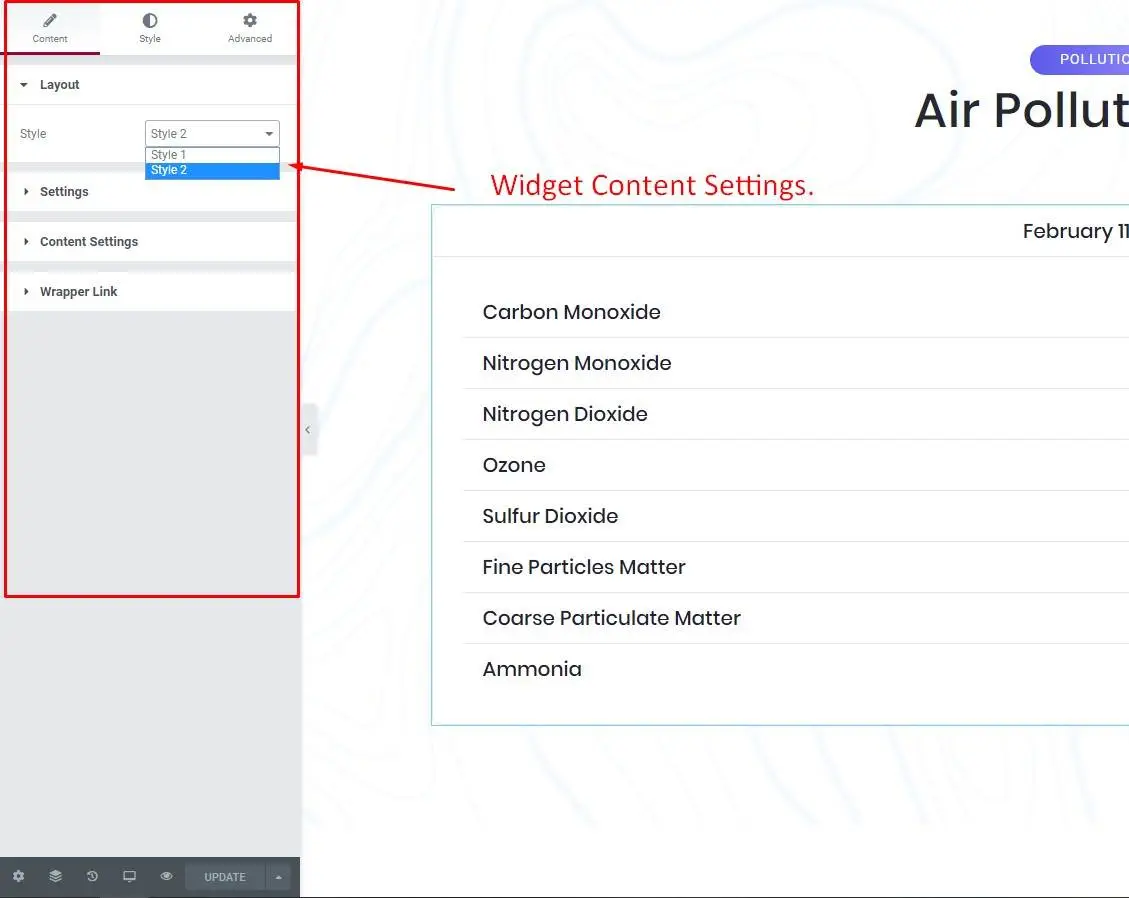Click the Sulfur Dioxide row
Screen dimensions: 1129x898
point(796,517)
